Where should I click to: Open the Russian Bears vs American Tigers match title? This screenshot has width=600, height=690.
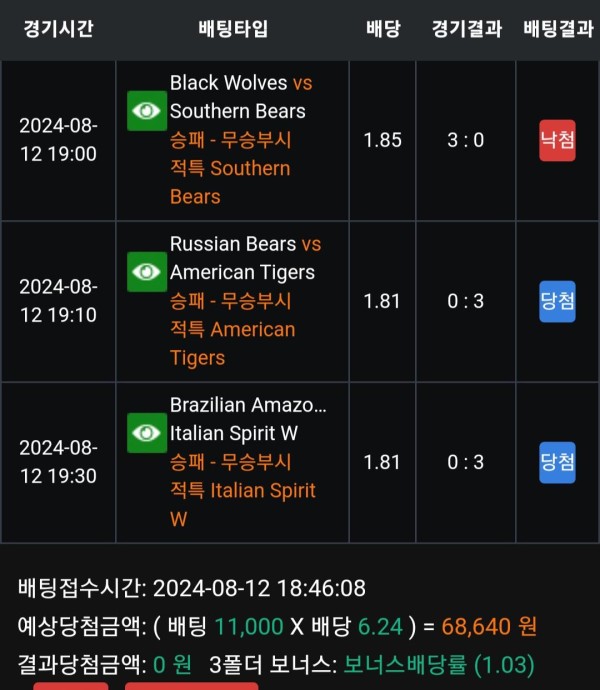click(246, 258)
